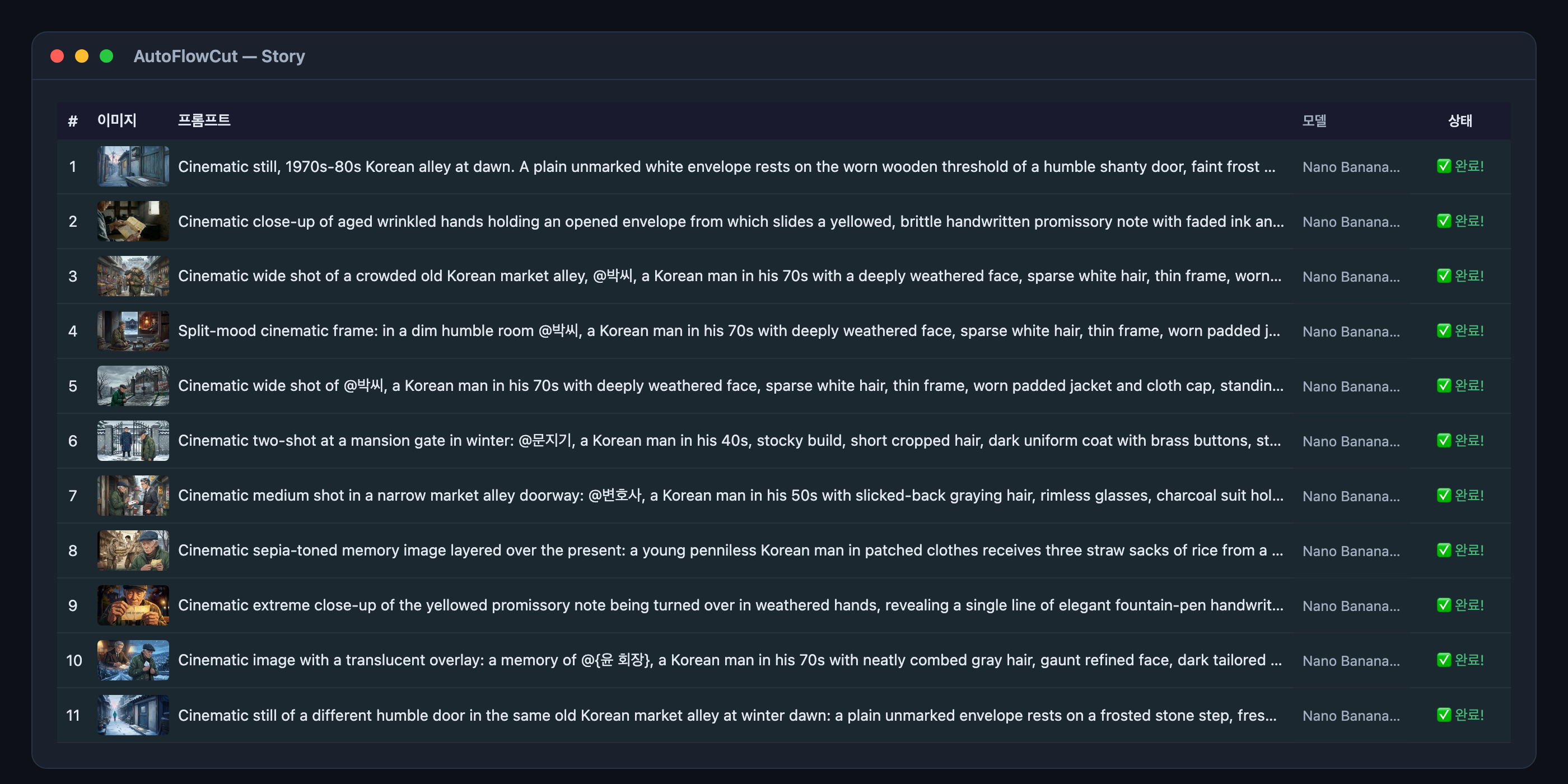Click the completed checkmark icon in row 3

[1443, 276]
